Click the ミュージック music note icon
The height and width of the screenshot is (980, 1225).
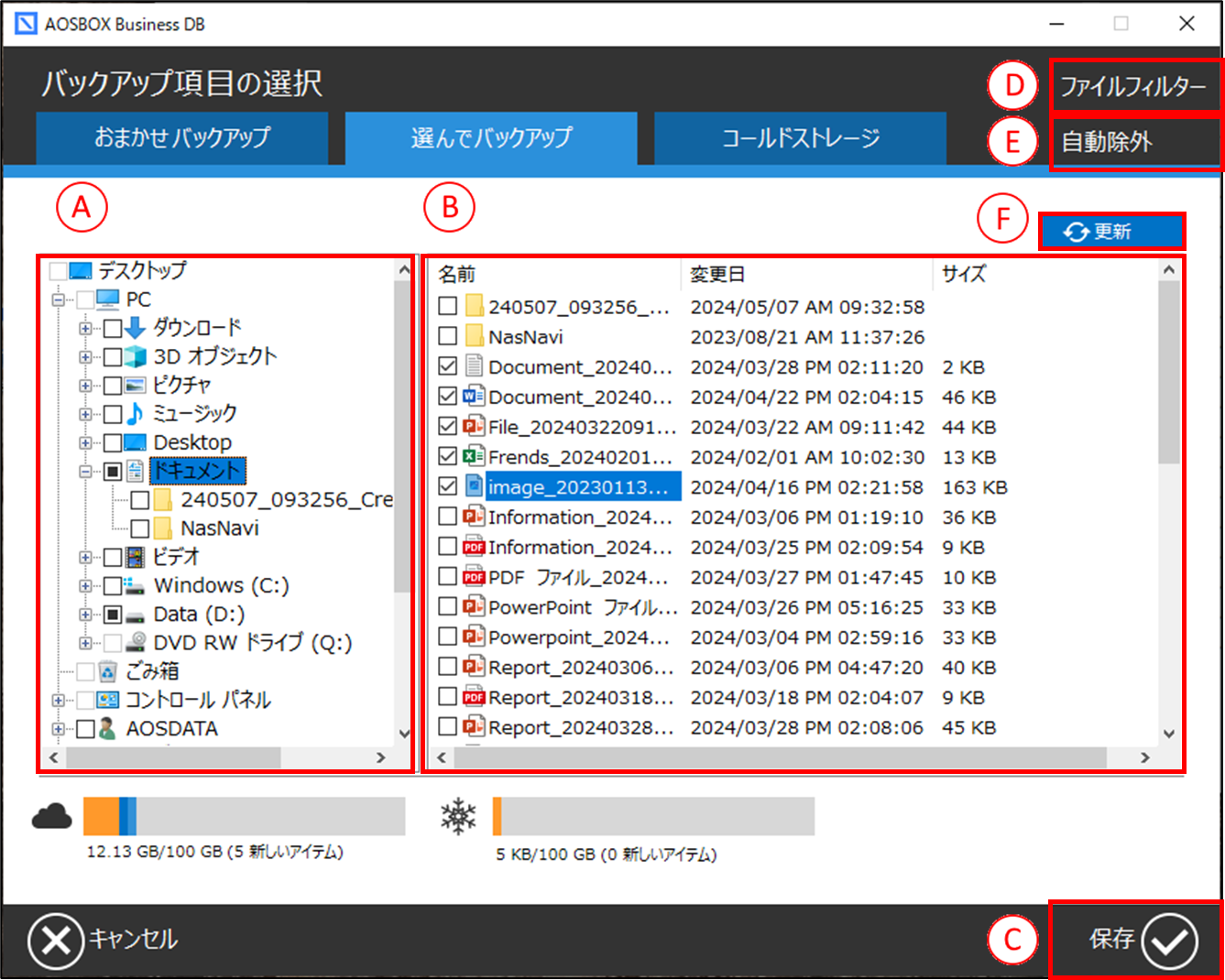[x=136, y=414]
